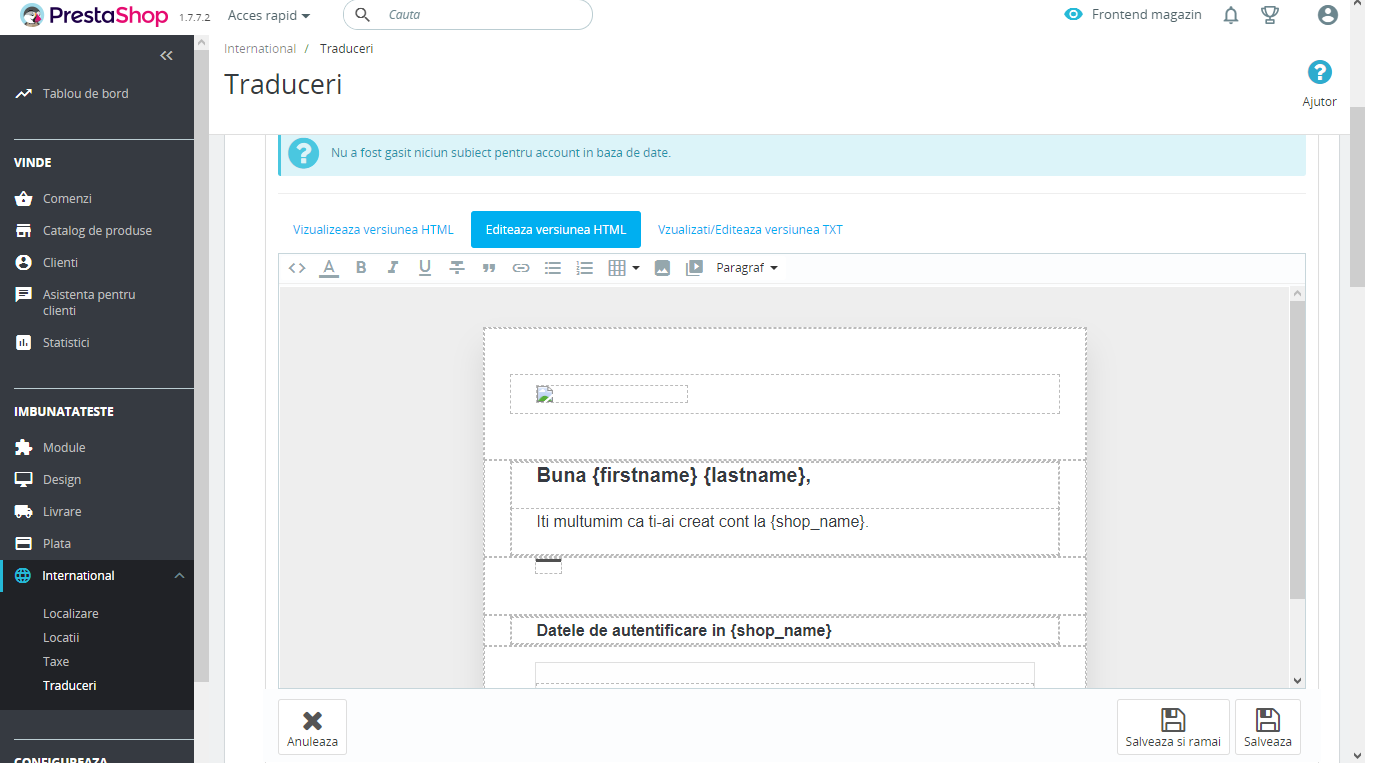Screen dimensions: 1373x767
Task: Click the underline formatting icon
Action: tap(425, 268)
